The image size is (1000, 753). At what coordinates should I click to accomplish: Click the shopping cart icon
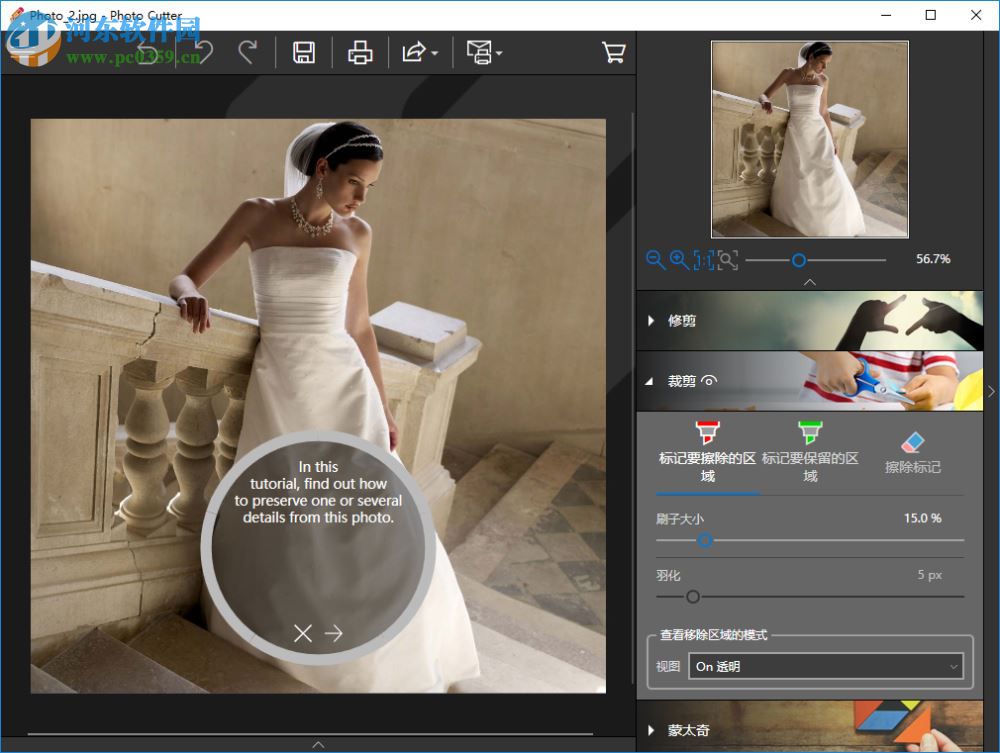(614, 52)
